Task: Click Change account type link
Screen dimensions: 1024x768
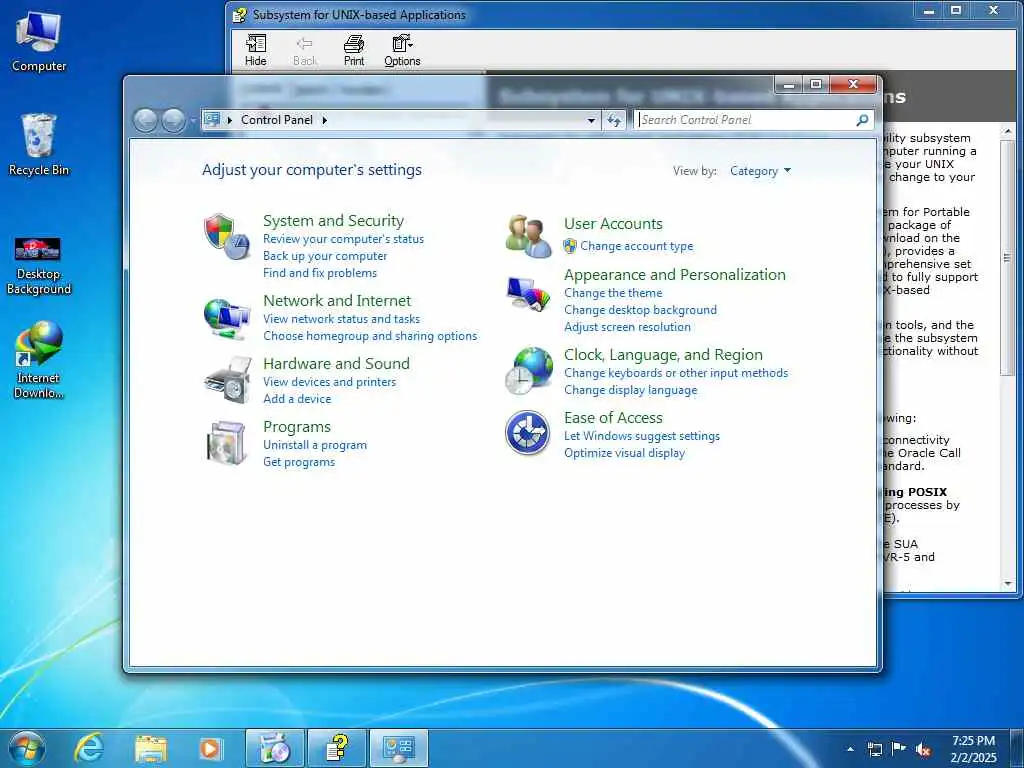Action: click(x=637, y=246)
